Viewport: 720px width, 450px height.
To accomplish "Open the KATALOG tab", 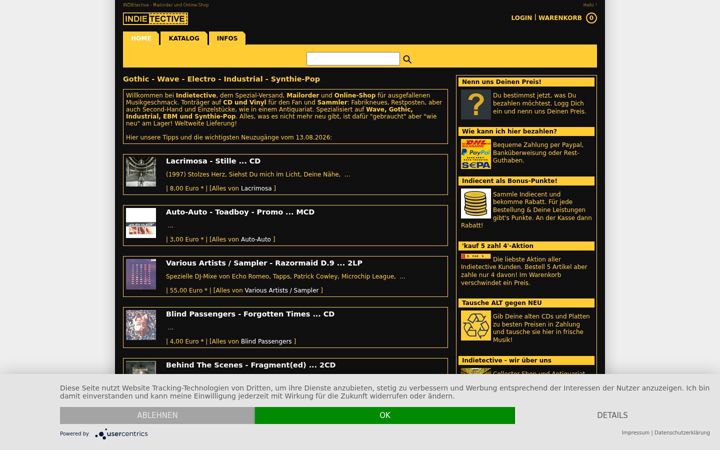I will pos(184,38).
